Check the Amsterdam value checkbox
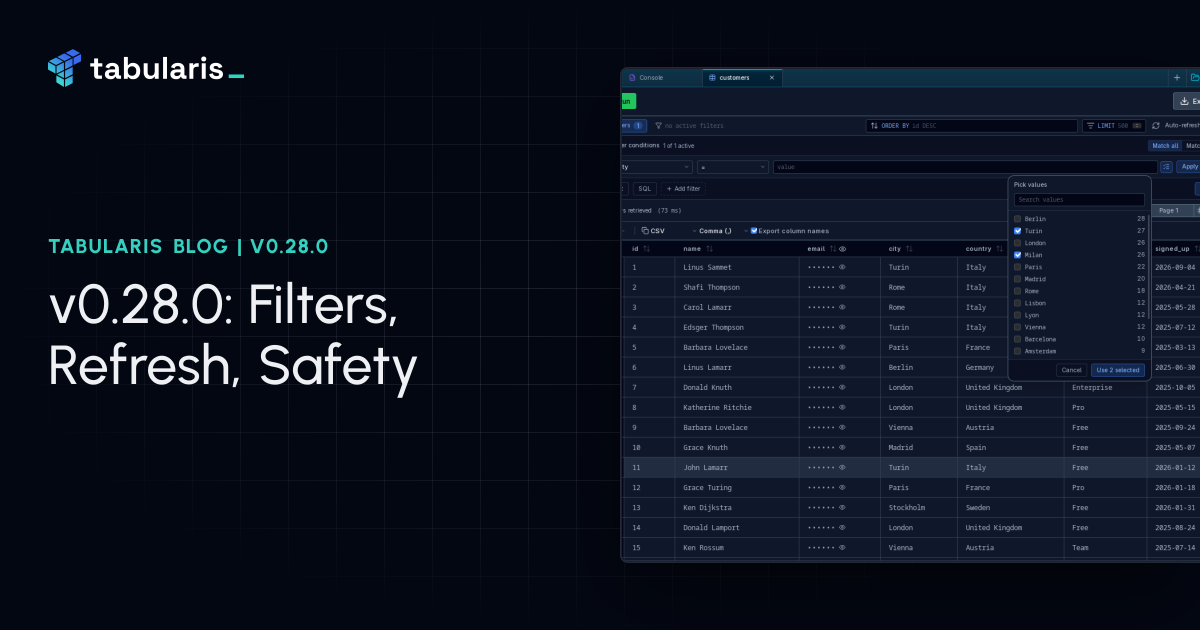 [x=1018, y=351]
